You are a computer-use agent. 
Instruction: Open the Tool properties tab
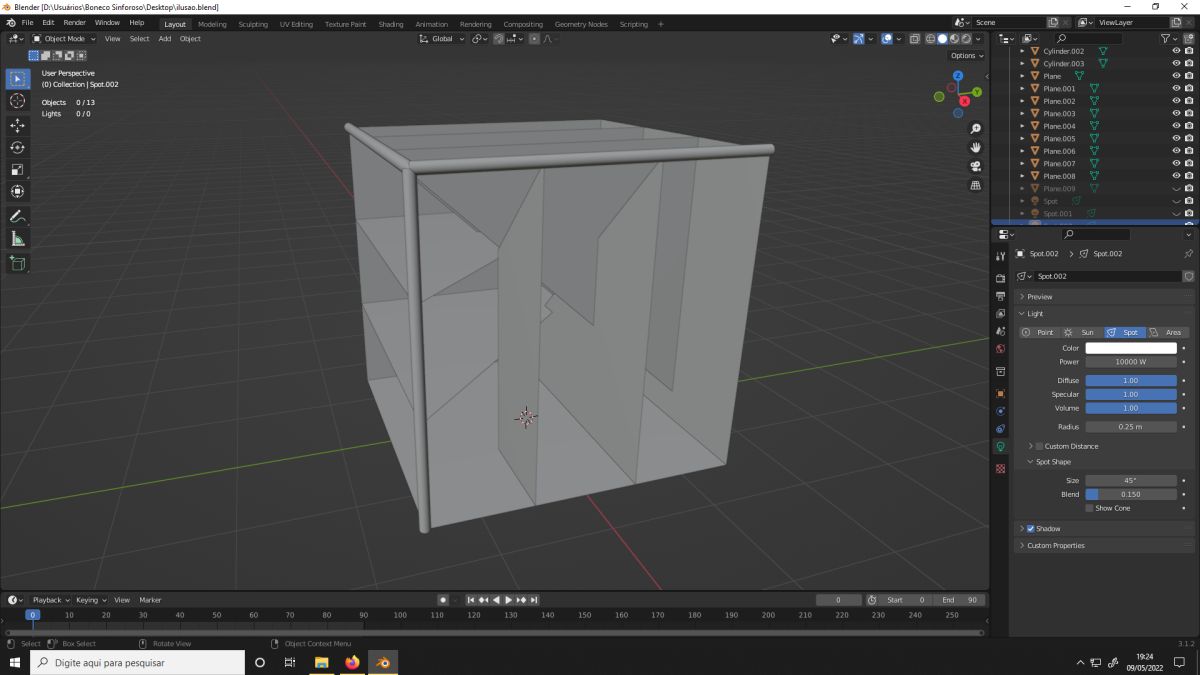coord(1000,256)
